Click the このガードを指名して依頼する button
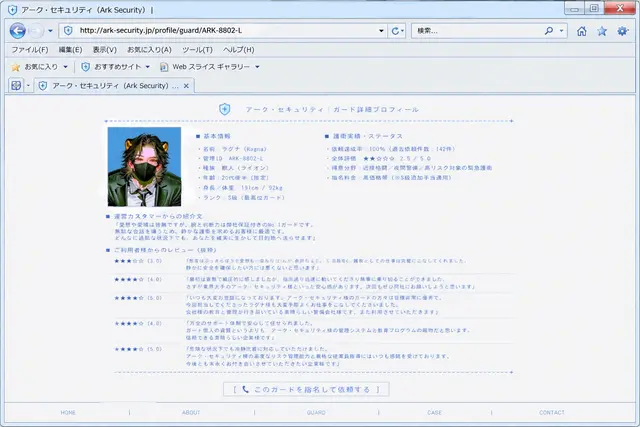The height and width of the screenshot is (427, 640). tap(306, 389)
